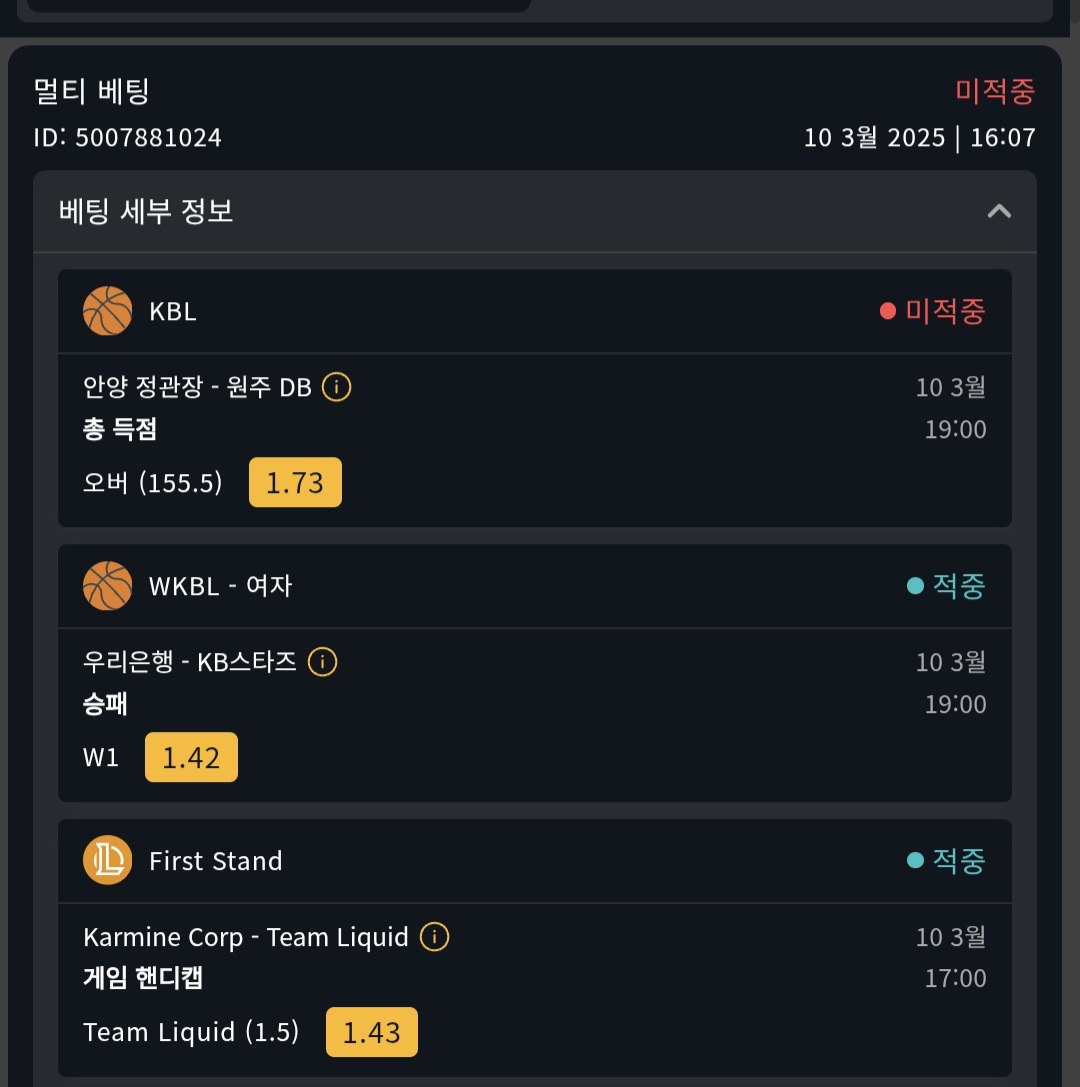Image resolution: width=1080 pixels, height=1087 pixels.
Task: Open info for Karmine Corp - Team Liquid
Action: [434, 937]
